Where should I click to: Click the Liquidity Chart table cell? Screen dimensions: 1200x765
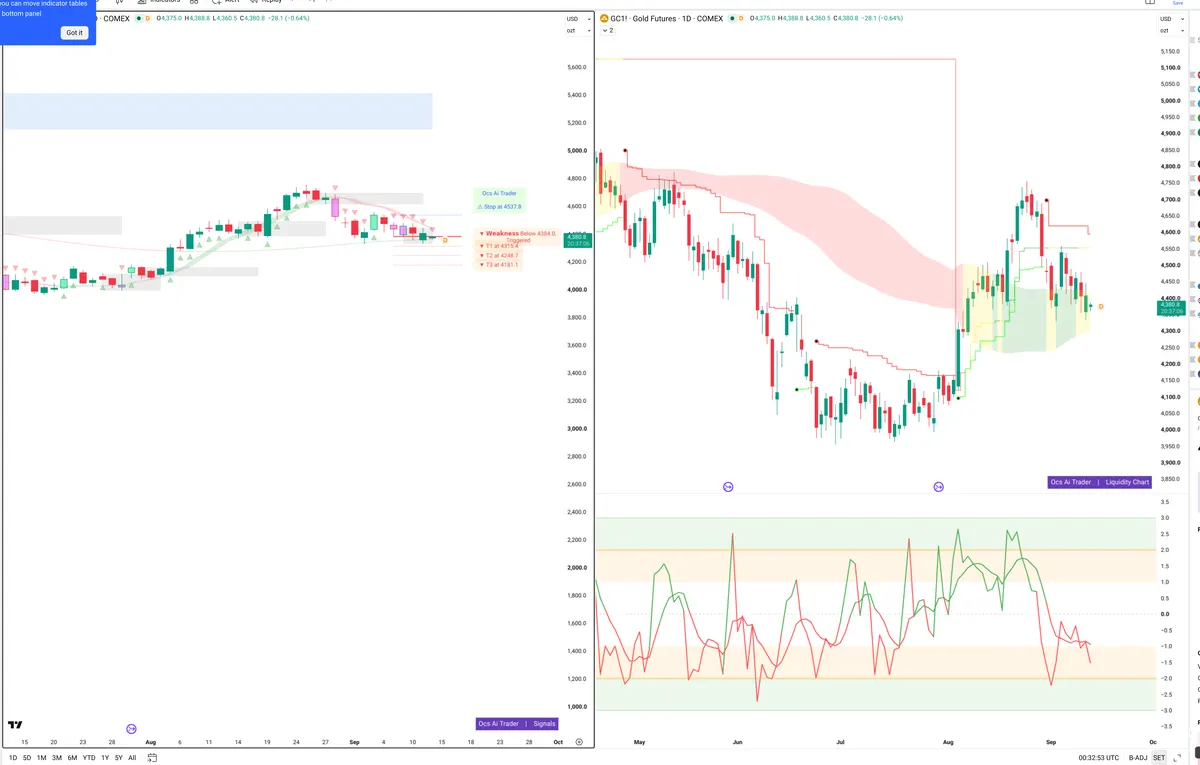(x=1127, y=482)
